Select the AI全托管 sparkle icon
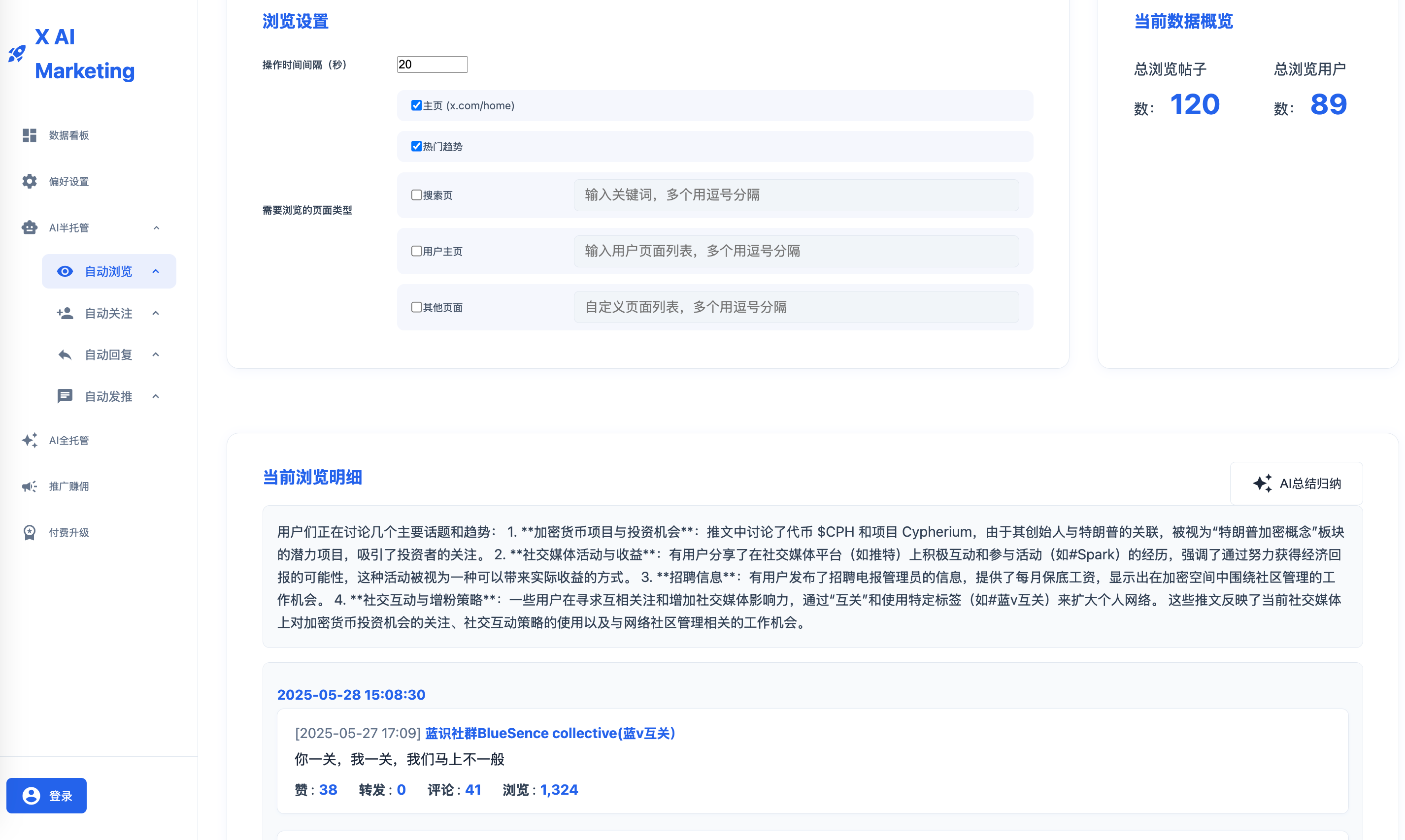The height and width of the screenshot is (840, 1405). click(29, 440)
